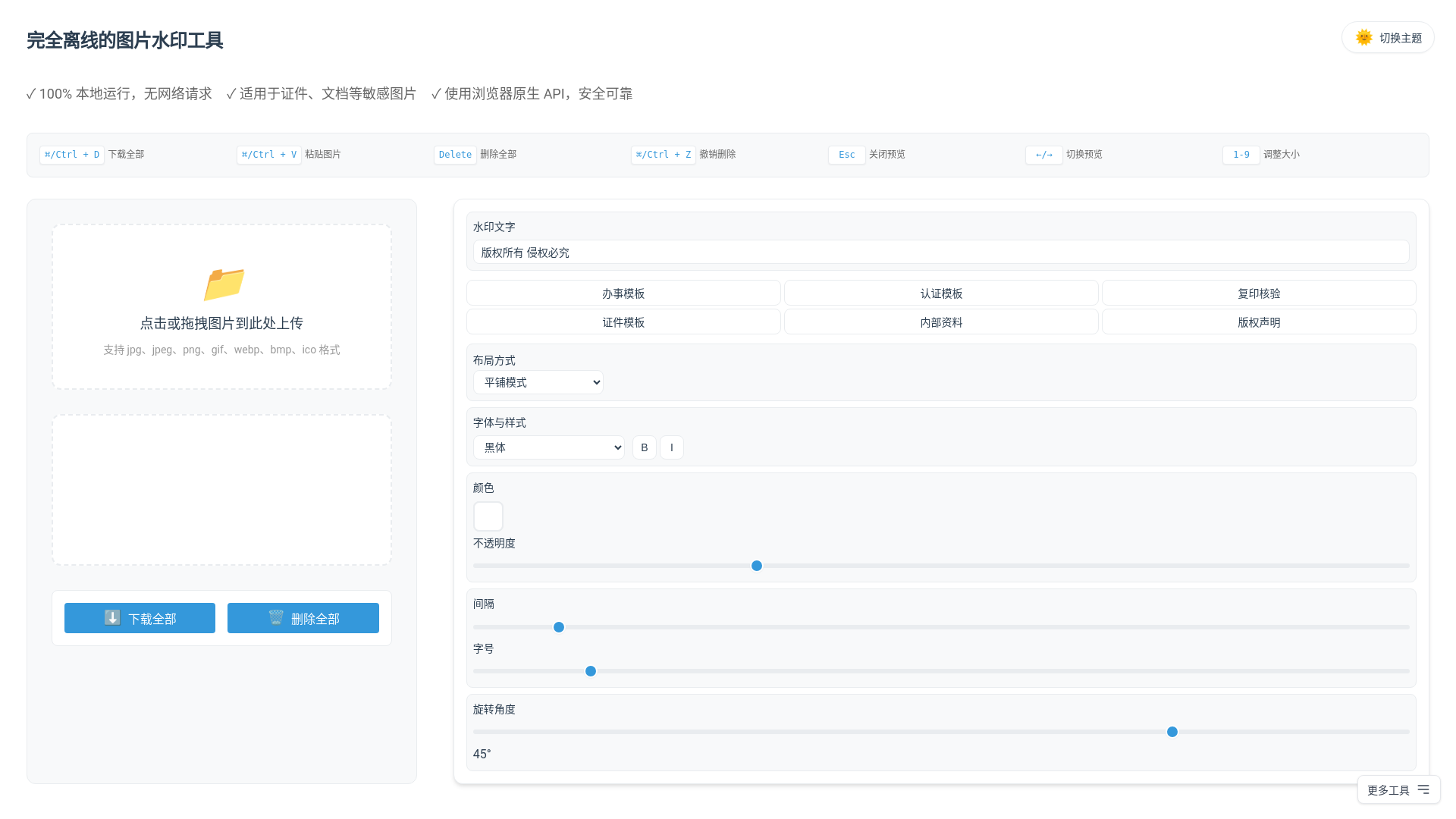Open the watermark color swatch
The width and height of the screenshot is (1456, 819).
point(488,516)
